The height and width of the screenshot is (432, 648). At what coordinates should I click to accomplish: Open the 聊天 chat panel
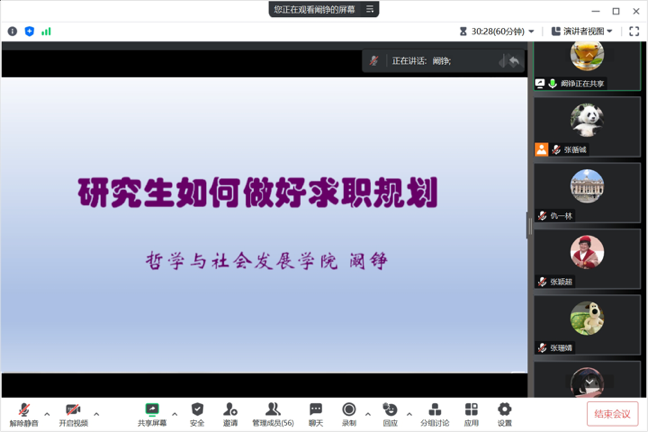[x=315, y=414]
